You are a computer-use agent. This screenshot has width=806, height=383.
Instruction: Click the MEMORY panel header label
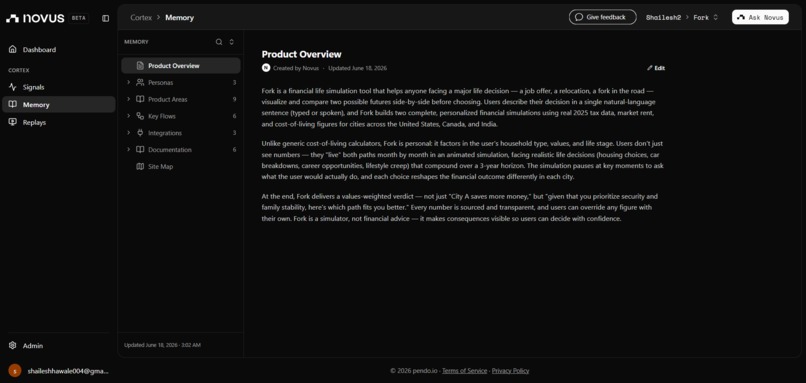point(136,42)
